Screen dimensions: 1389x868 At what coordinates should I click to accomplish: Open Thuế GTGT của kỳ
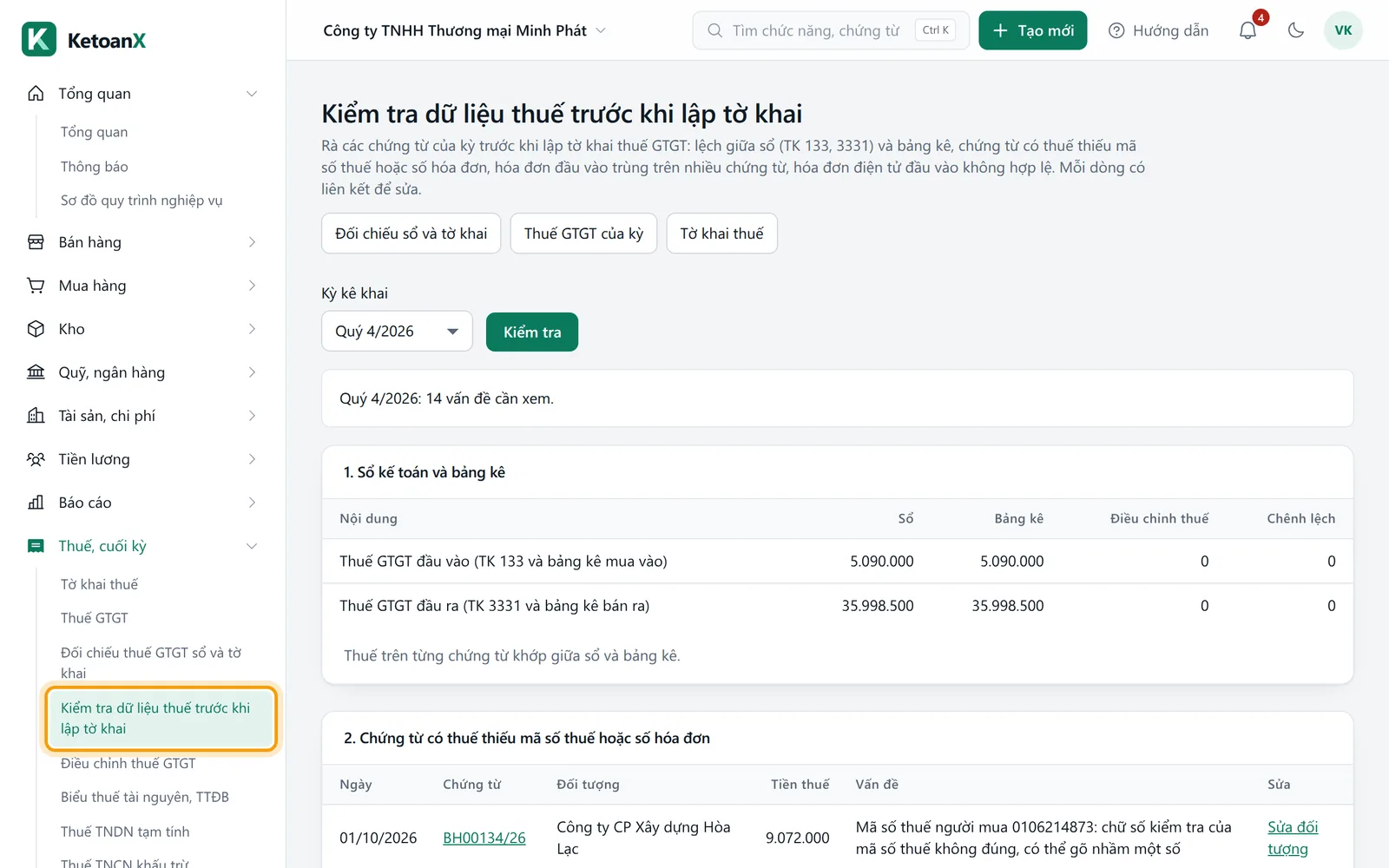coord(583,233)
